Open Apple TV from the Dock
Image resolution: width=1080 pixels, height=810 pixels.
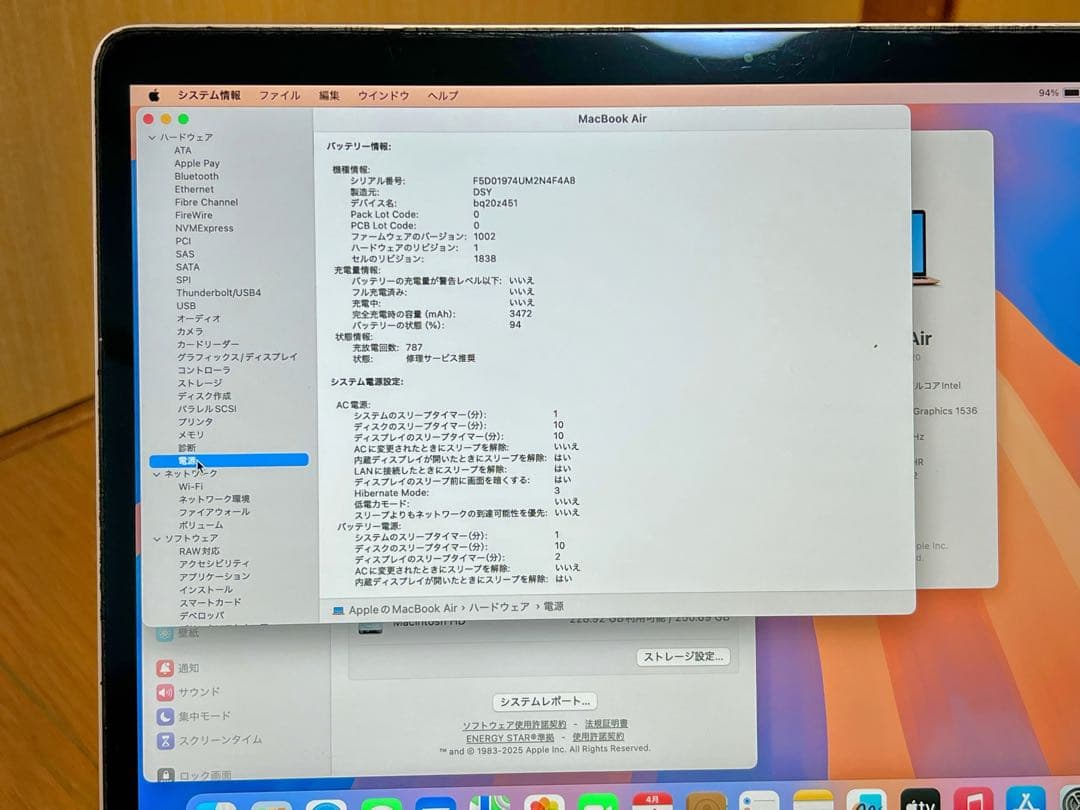(920, 802)
